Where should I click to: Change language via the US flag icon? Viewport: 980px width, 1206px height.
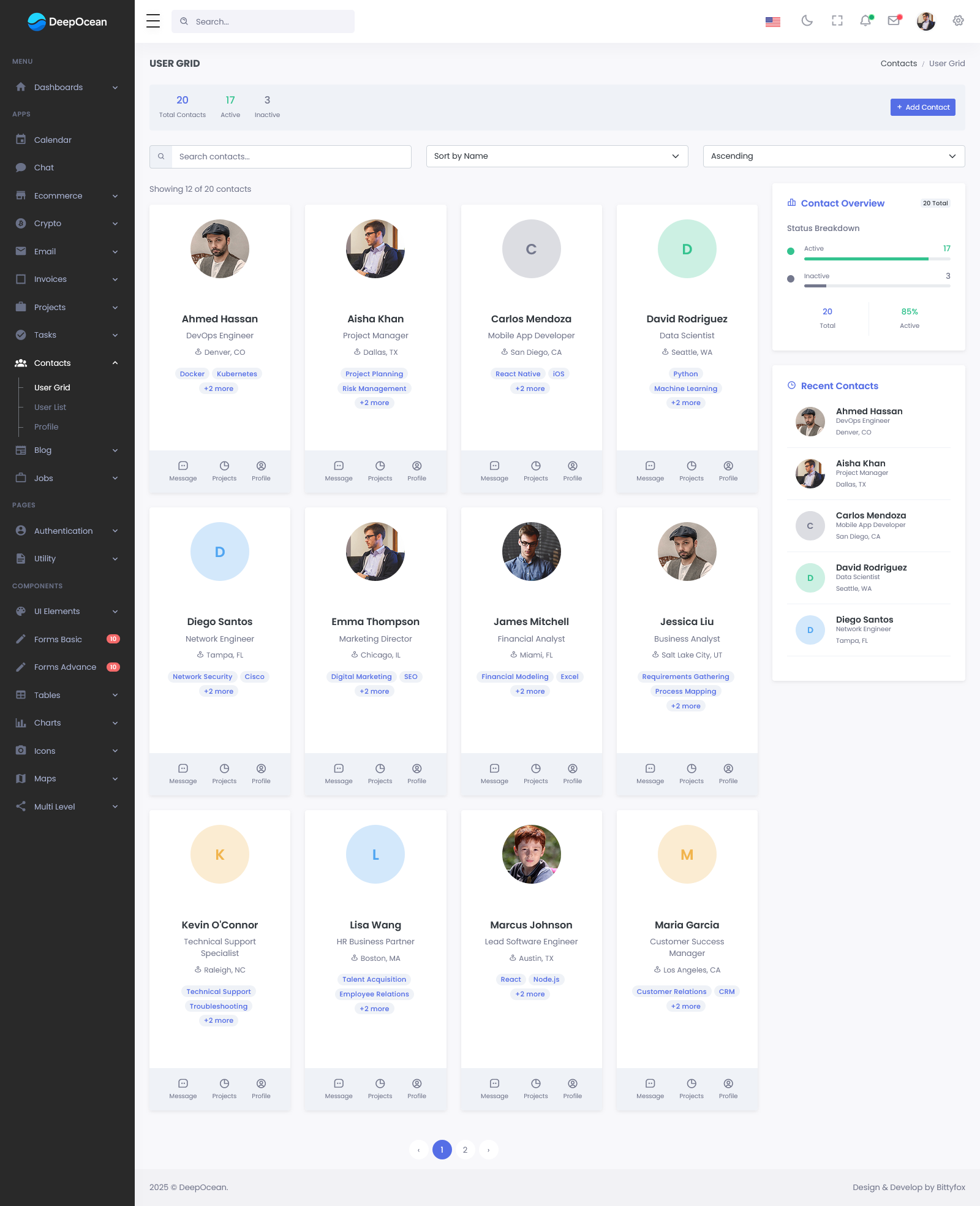pyautogui.click(x=772, y=21)
